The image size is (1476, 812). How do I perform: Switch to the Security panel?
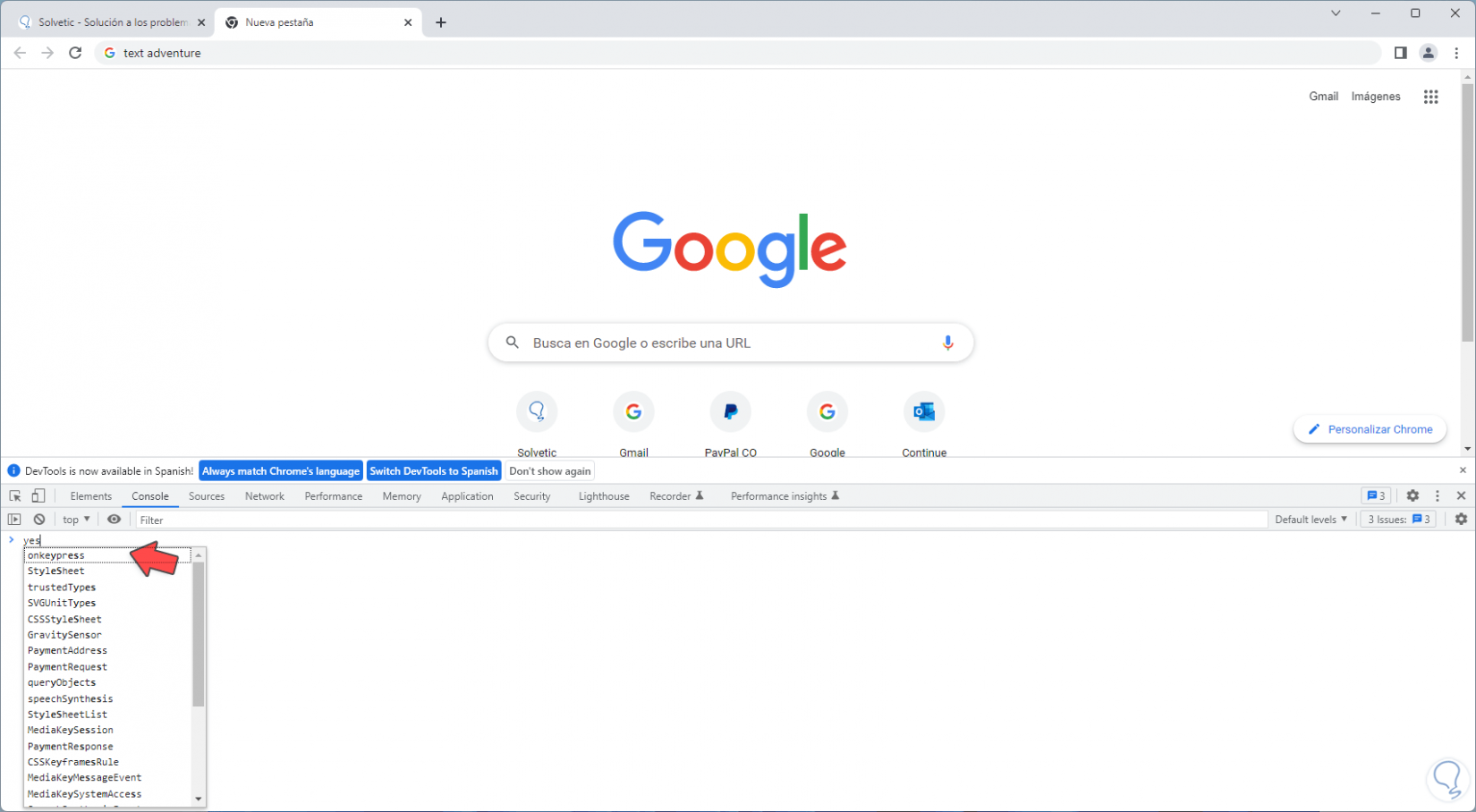tap(532, 496)
